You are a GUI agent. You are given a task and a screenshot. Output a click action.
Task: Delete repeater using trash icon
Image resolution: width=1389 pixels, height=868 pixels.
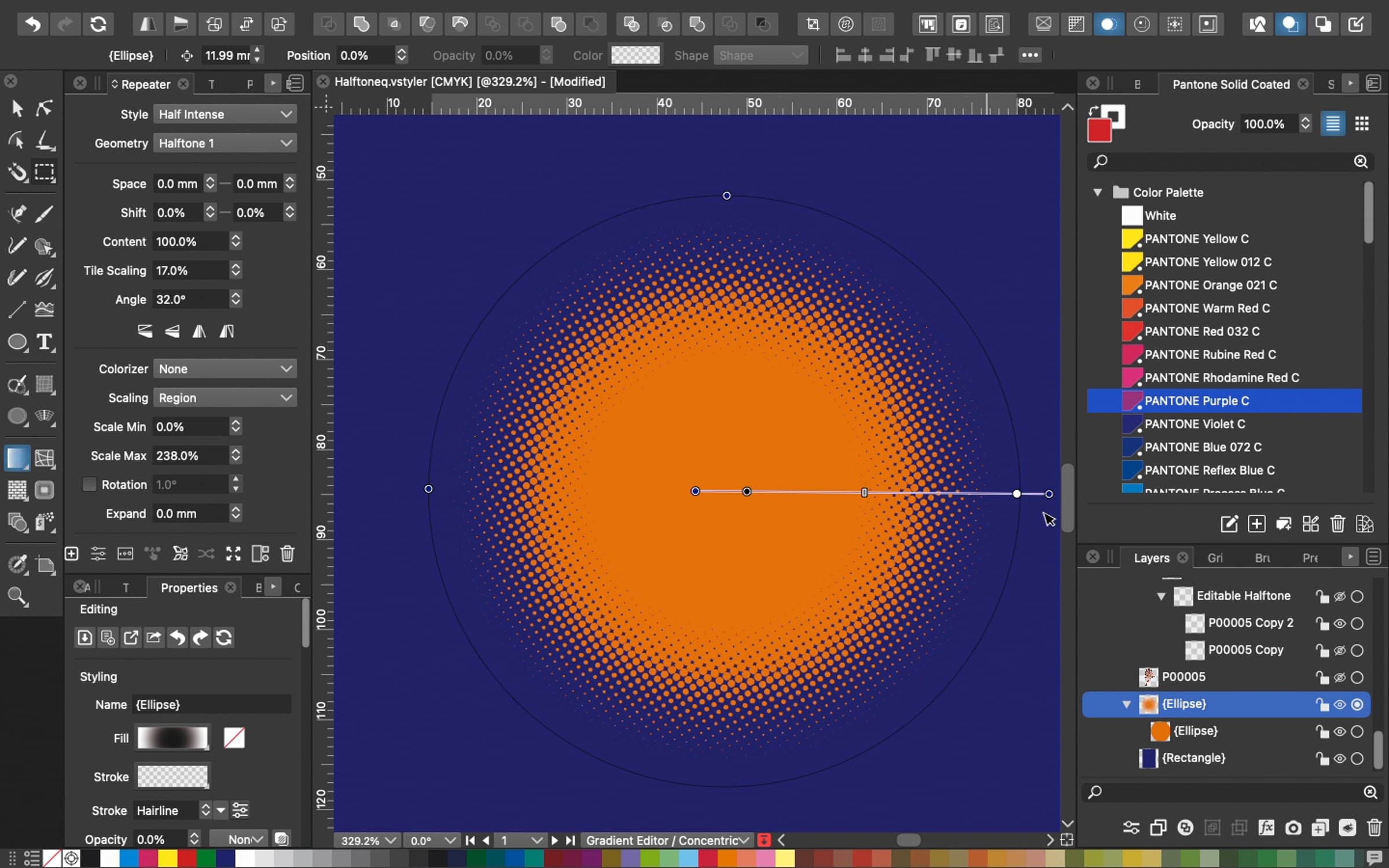click(287, 554)
